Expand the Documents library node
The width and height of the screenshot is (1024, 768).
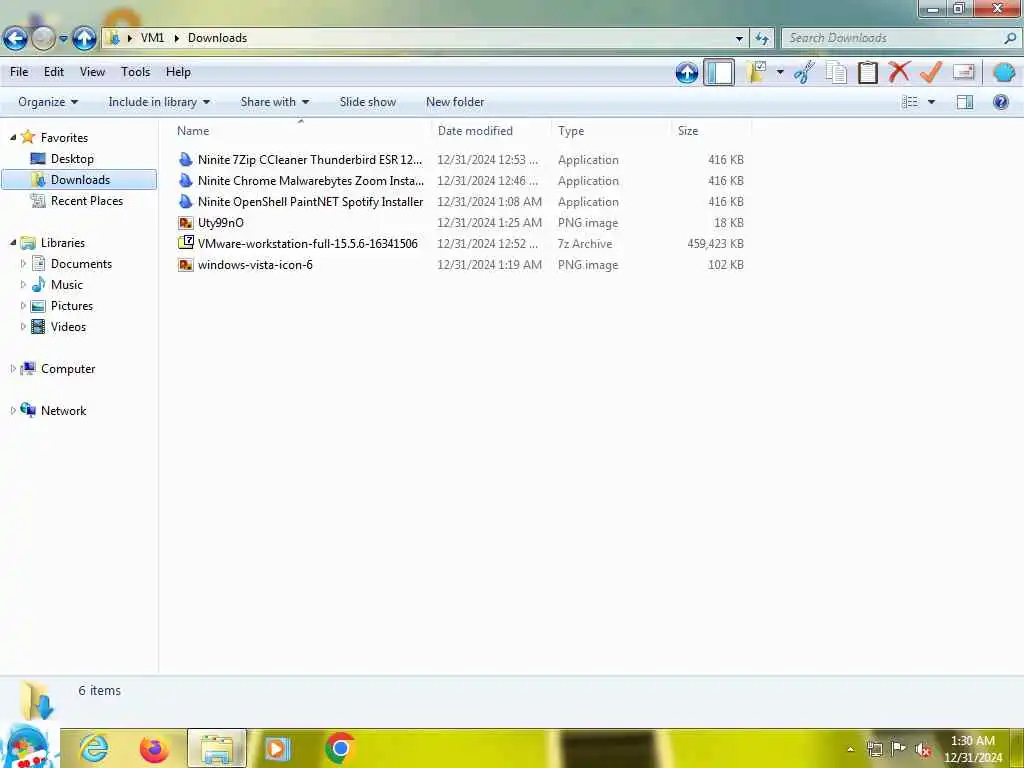pyautogui.click(x=23, y=264)
